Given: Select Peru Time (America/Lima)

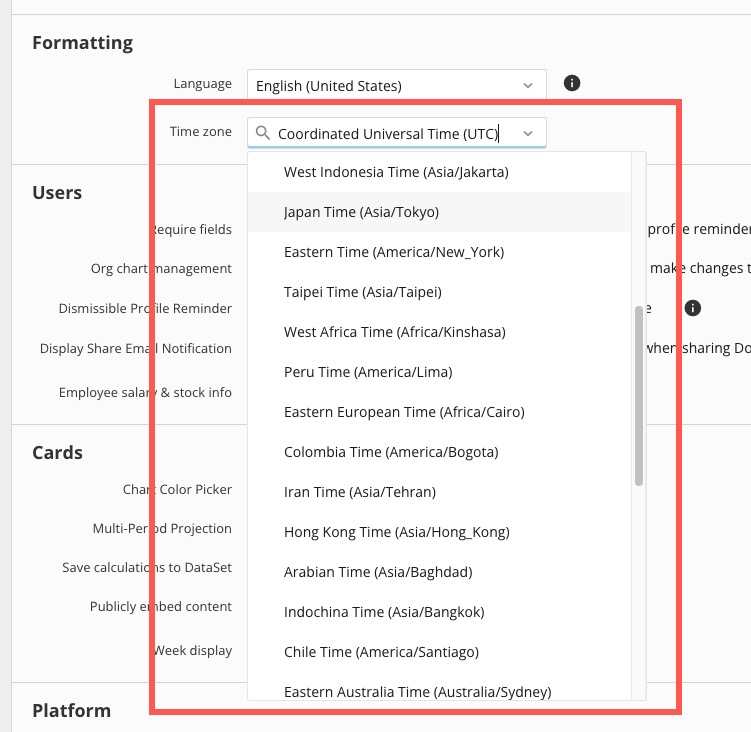Looking at the screenshot, I should [368, 372].
